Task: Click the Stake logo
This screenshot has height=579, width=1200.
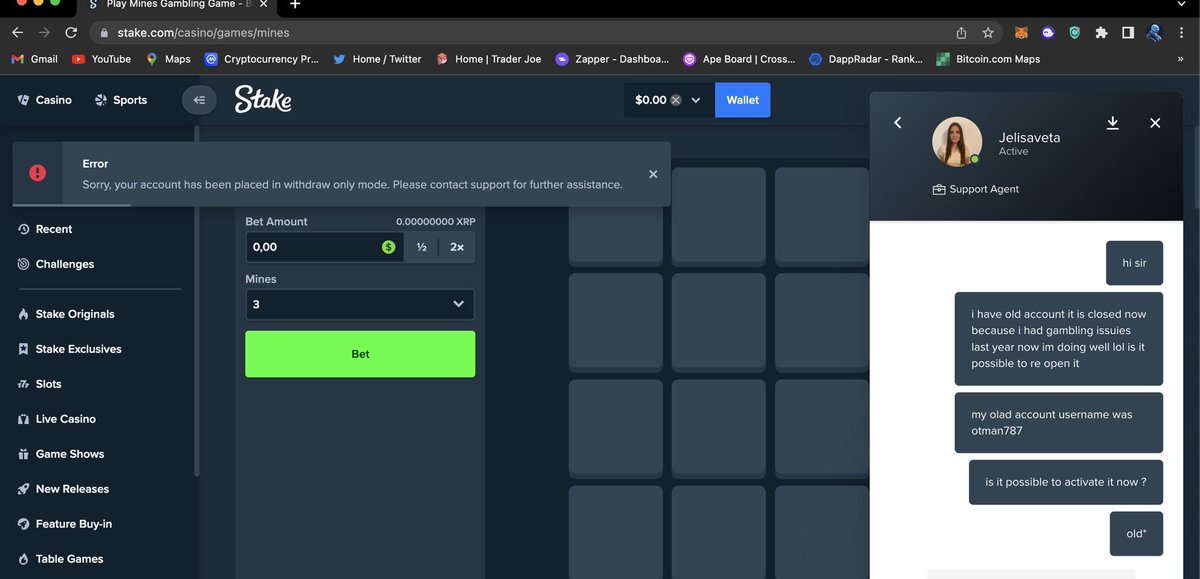Action: click(x=263, y=99)
